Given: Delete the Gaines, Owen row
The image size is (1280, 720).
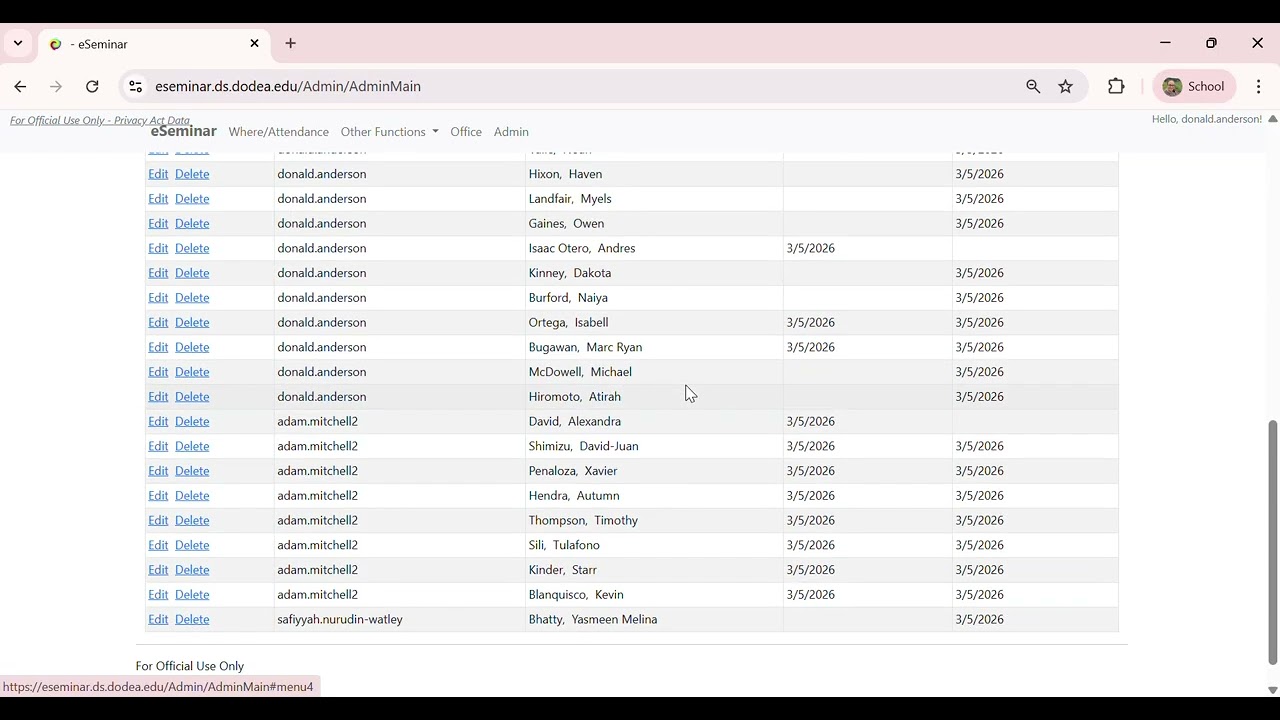Looking at the screenshot, I should [x=192, y=224].
